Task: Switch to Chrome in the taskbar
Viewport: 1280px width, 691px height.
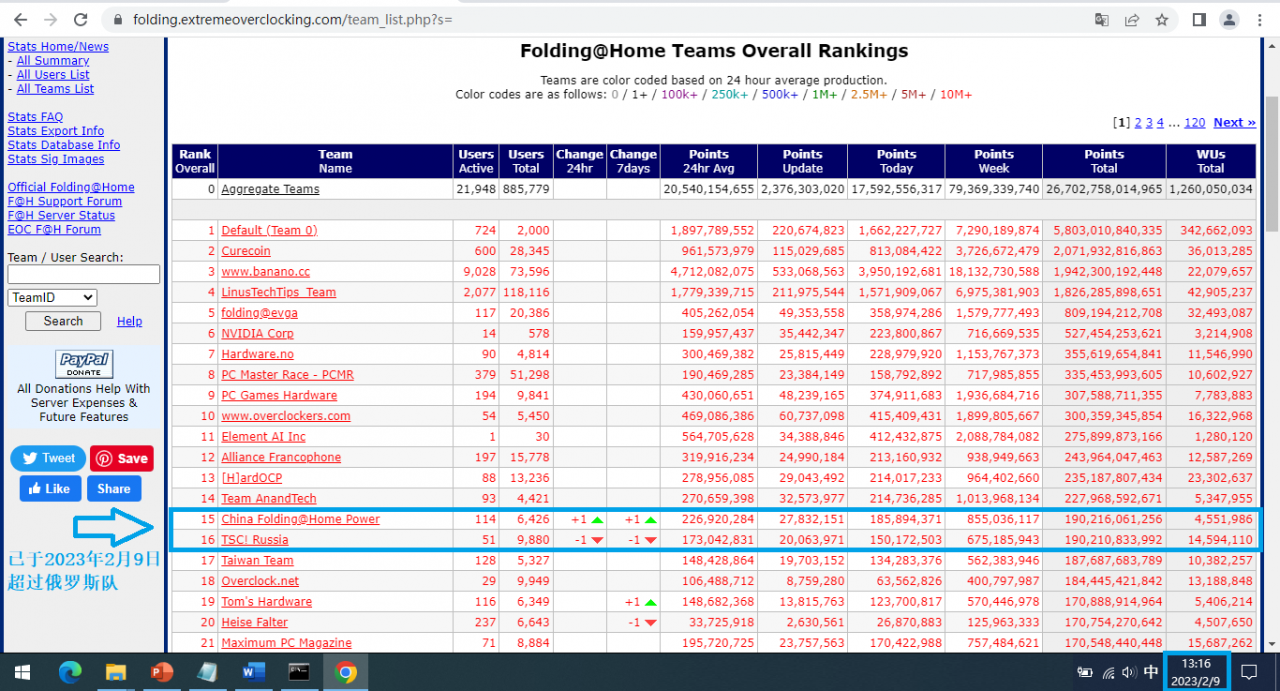Action: [345, 672]
